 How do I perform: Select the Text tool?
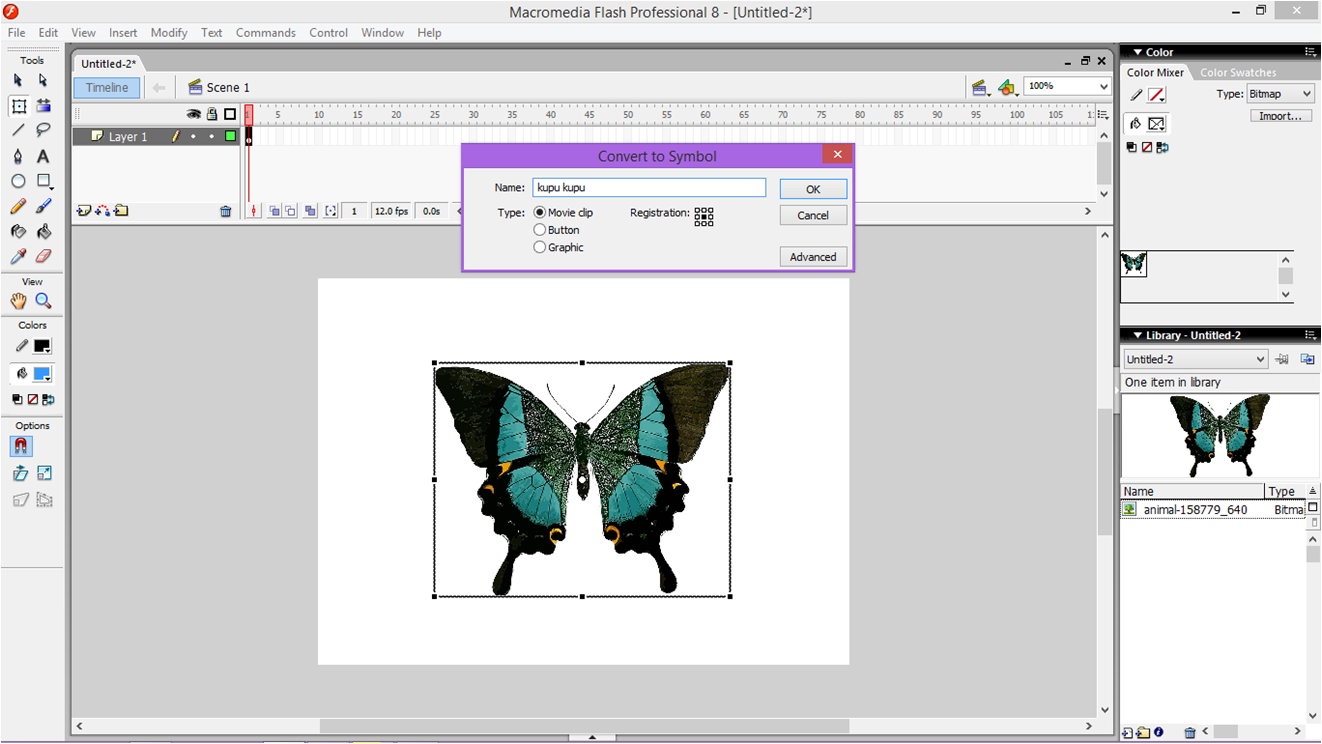(x=43, y=156)
